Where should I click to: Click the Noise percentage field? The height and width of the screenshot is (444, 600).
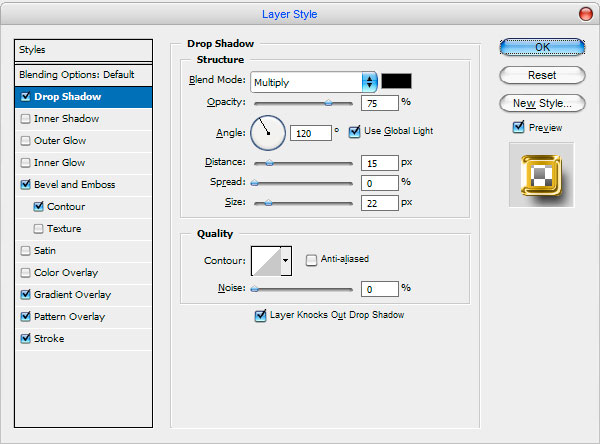(x=380, y=289)
